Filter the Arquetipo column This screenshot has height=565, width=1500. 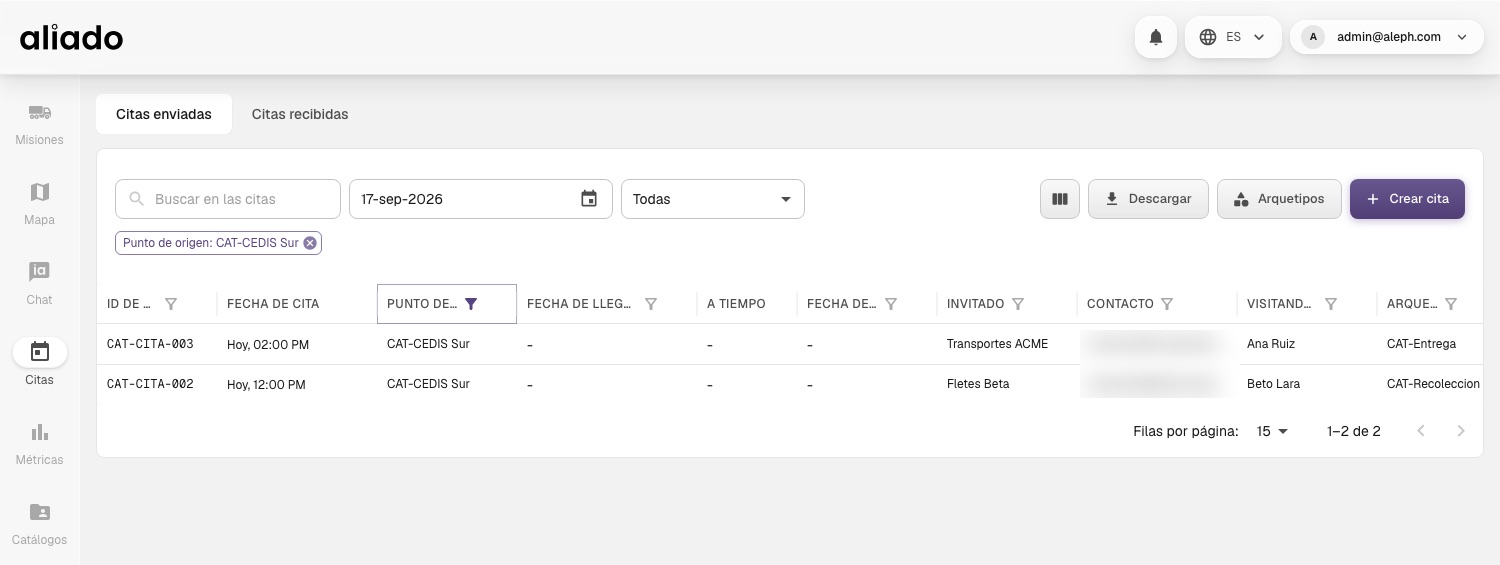[1451, 304]
